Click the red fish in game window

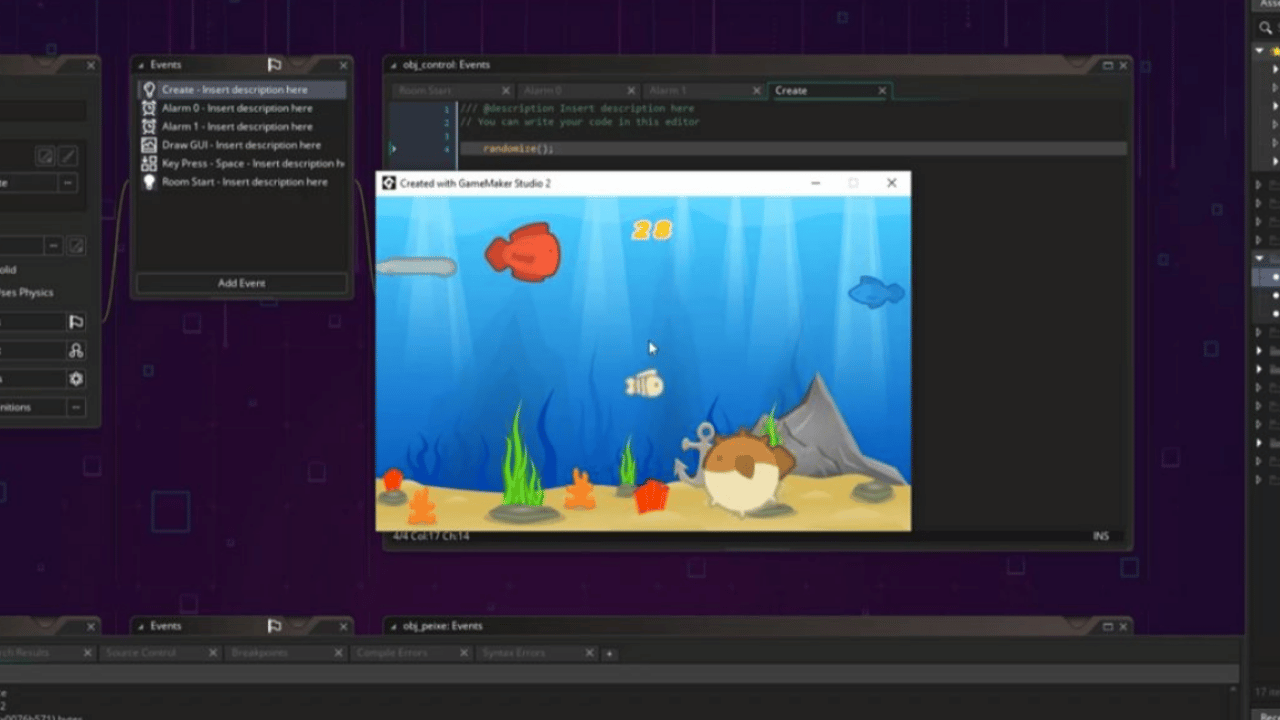(523, 251)
